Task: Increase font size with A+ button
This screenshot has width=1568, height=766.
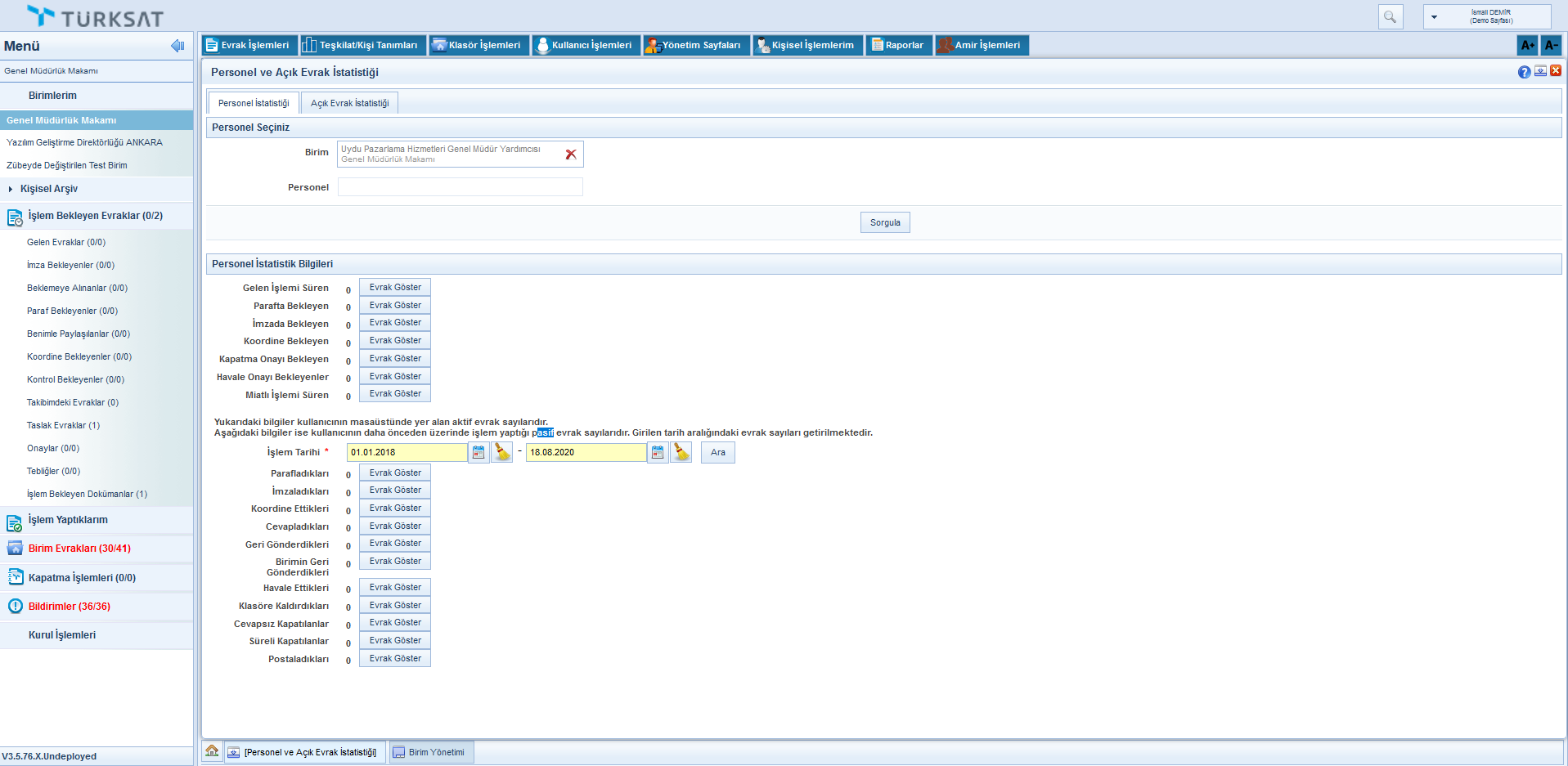Action: 1527,46
